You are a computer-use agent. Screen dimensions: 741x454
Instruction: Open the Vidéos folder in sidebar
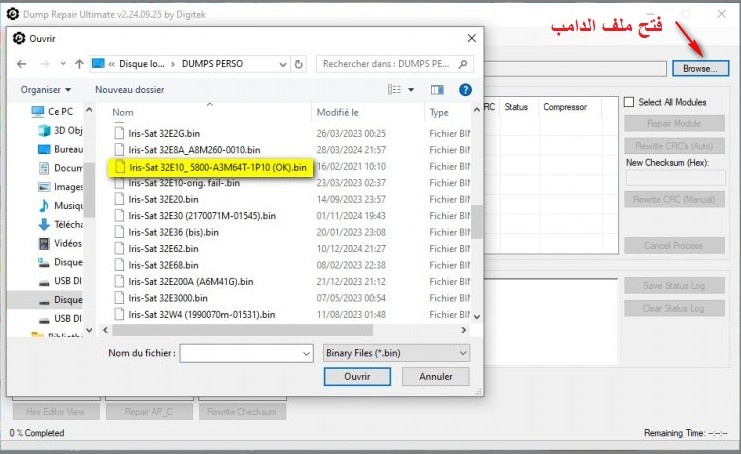[x=60, y=243]
